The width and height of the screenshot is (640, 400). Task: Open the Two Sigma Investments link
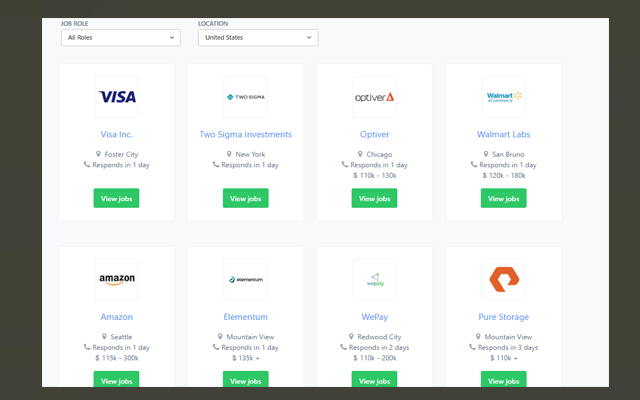click(x=245, y=134)
